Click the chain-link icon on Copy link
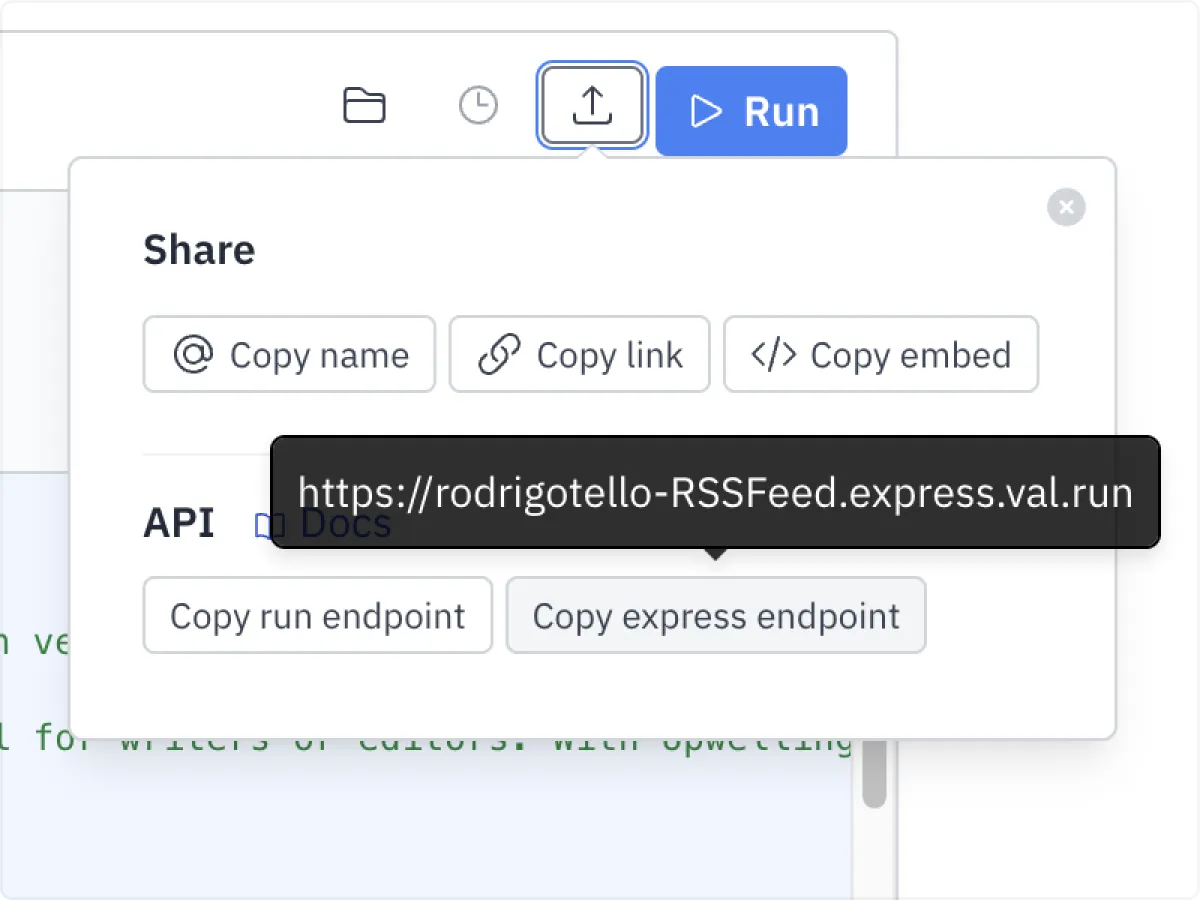 coord(499,354)
